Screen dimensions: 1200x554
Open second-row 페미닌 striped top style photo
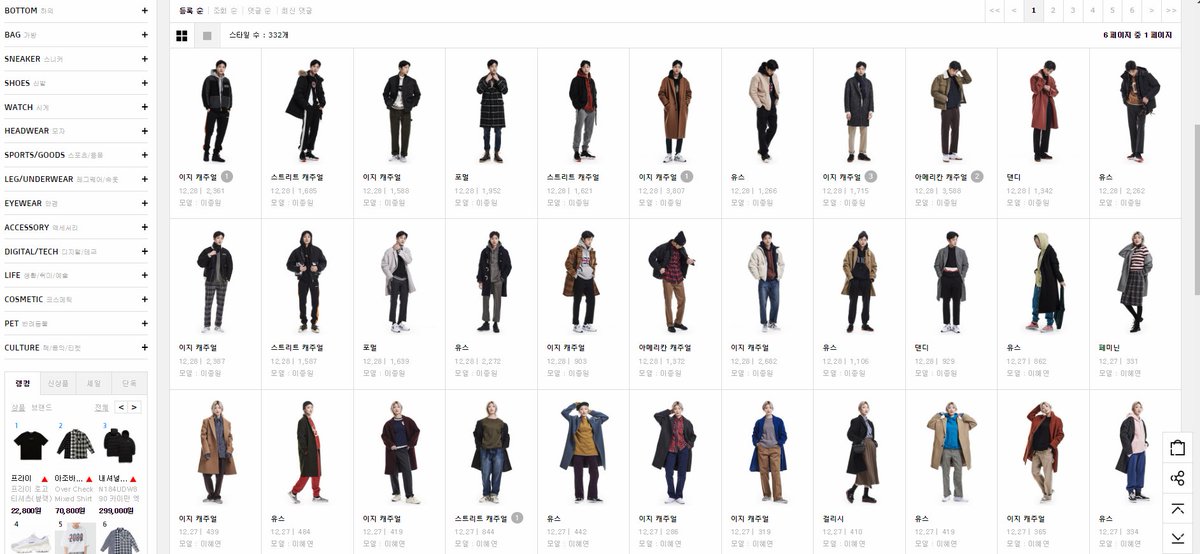[1135, 281]
